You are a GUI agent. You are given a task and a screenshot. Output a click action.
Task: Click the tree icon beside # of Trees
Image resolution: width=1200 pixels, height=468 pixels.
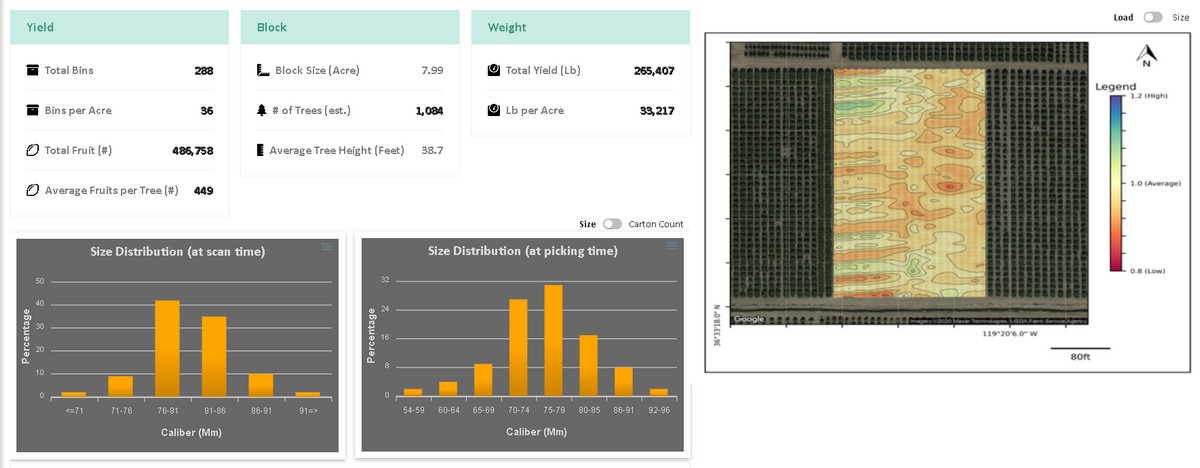point(262,110)
